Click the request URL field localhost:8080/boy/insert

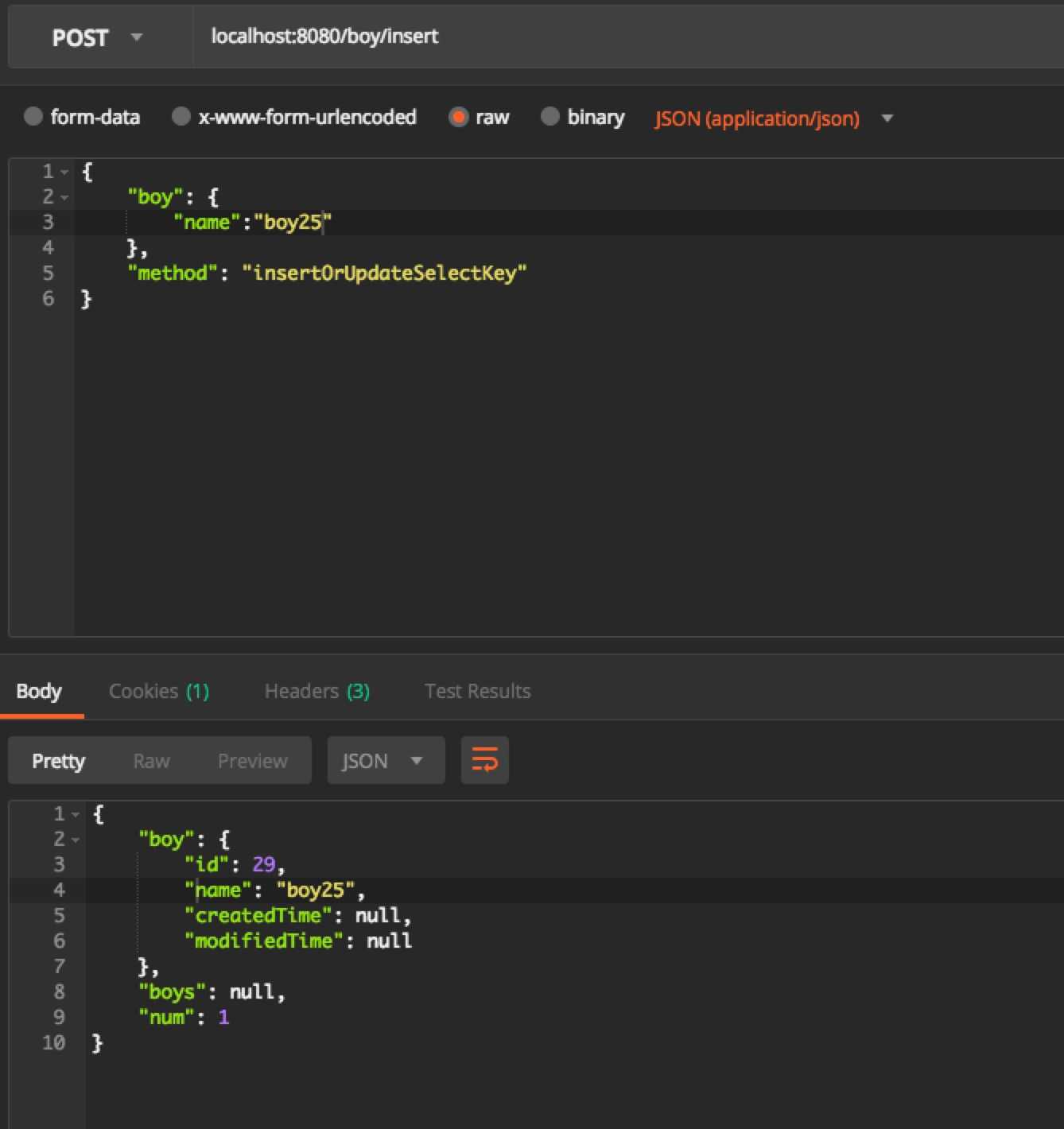pos(628,37)
